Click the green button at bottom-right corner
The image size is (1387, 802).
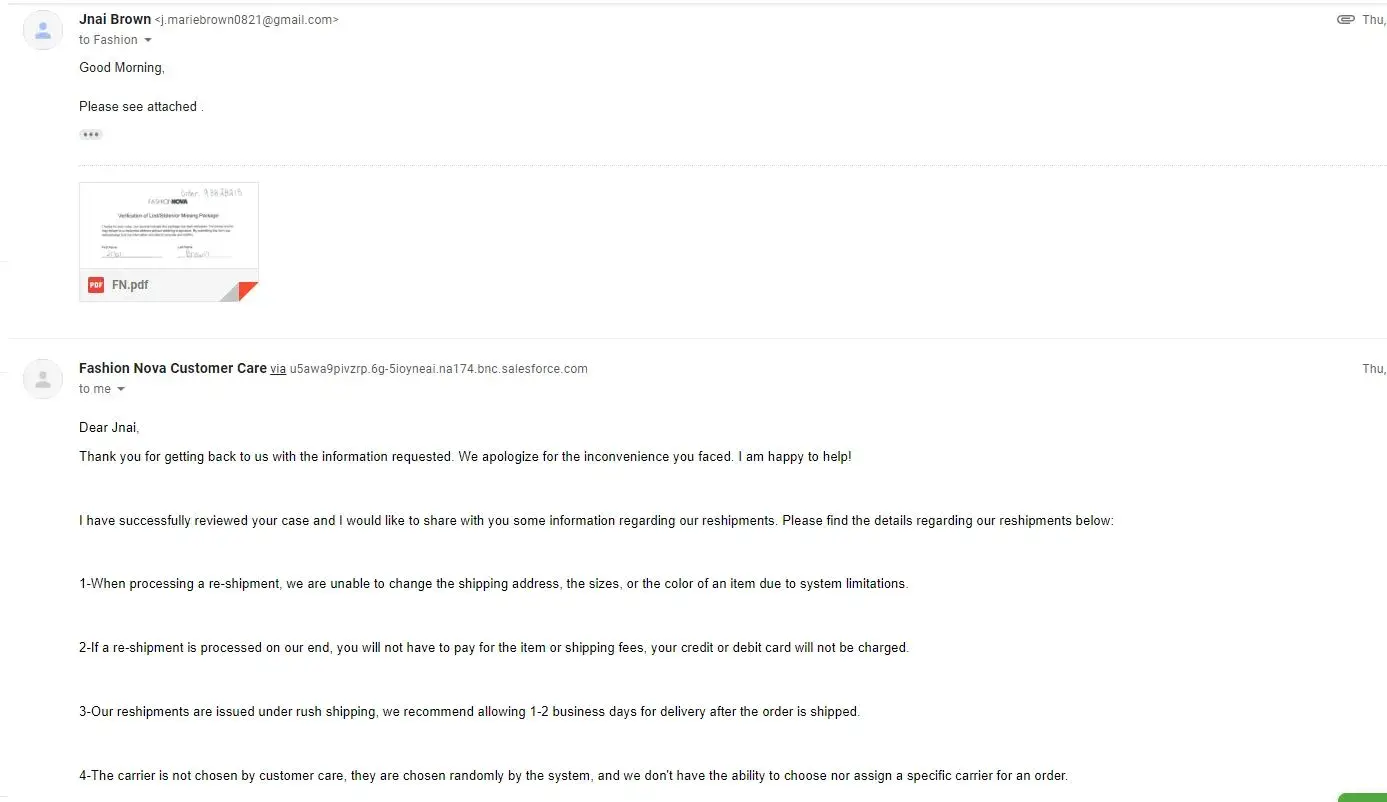pos(1362,797)
